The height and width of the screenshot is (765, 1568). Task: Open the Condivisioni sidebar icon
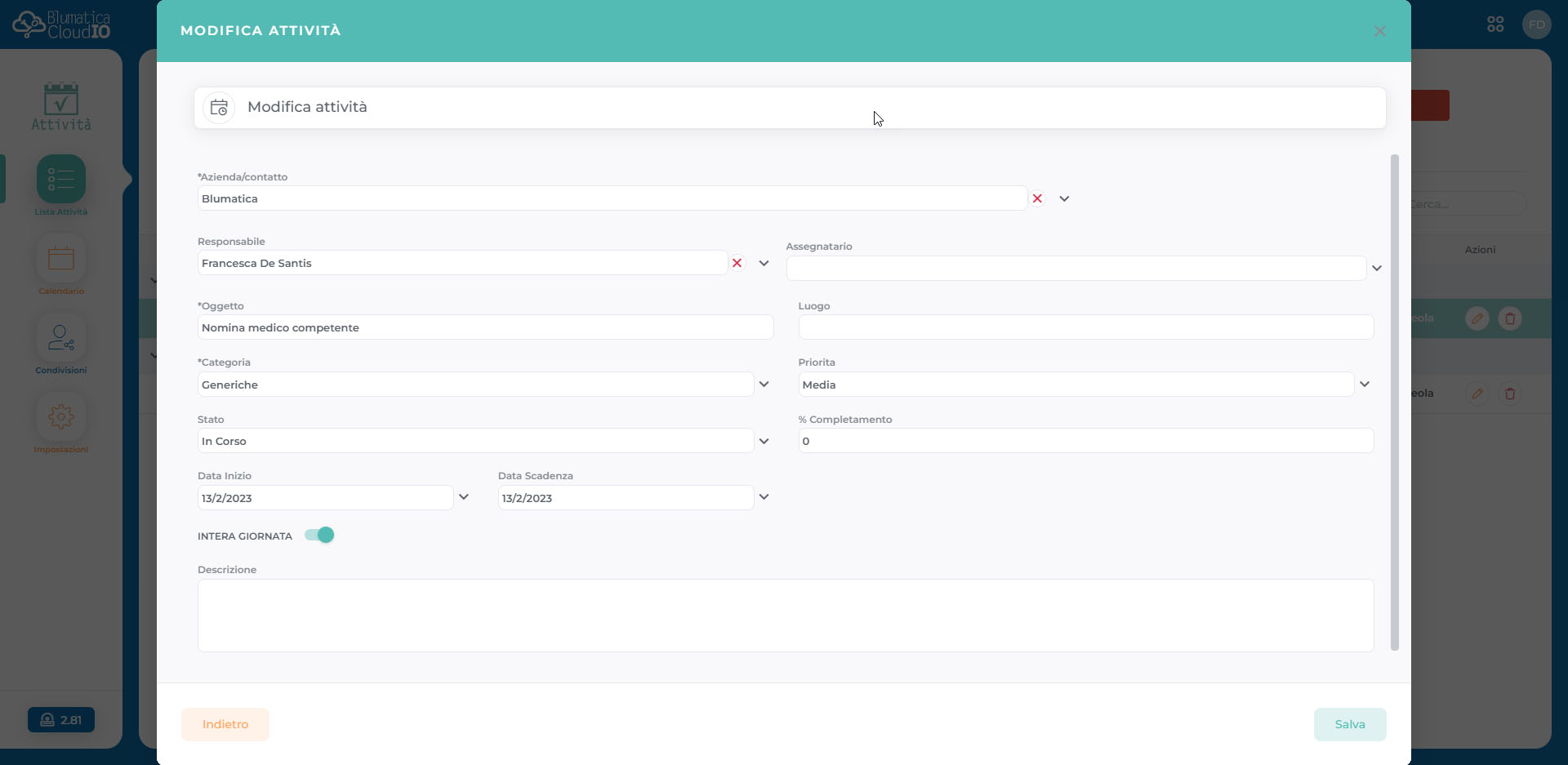pos(61,338)
